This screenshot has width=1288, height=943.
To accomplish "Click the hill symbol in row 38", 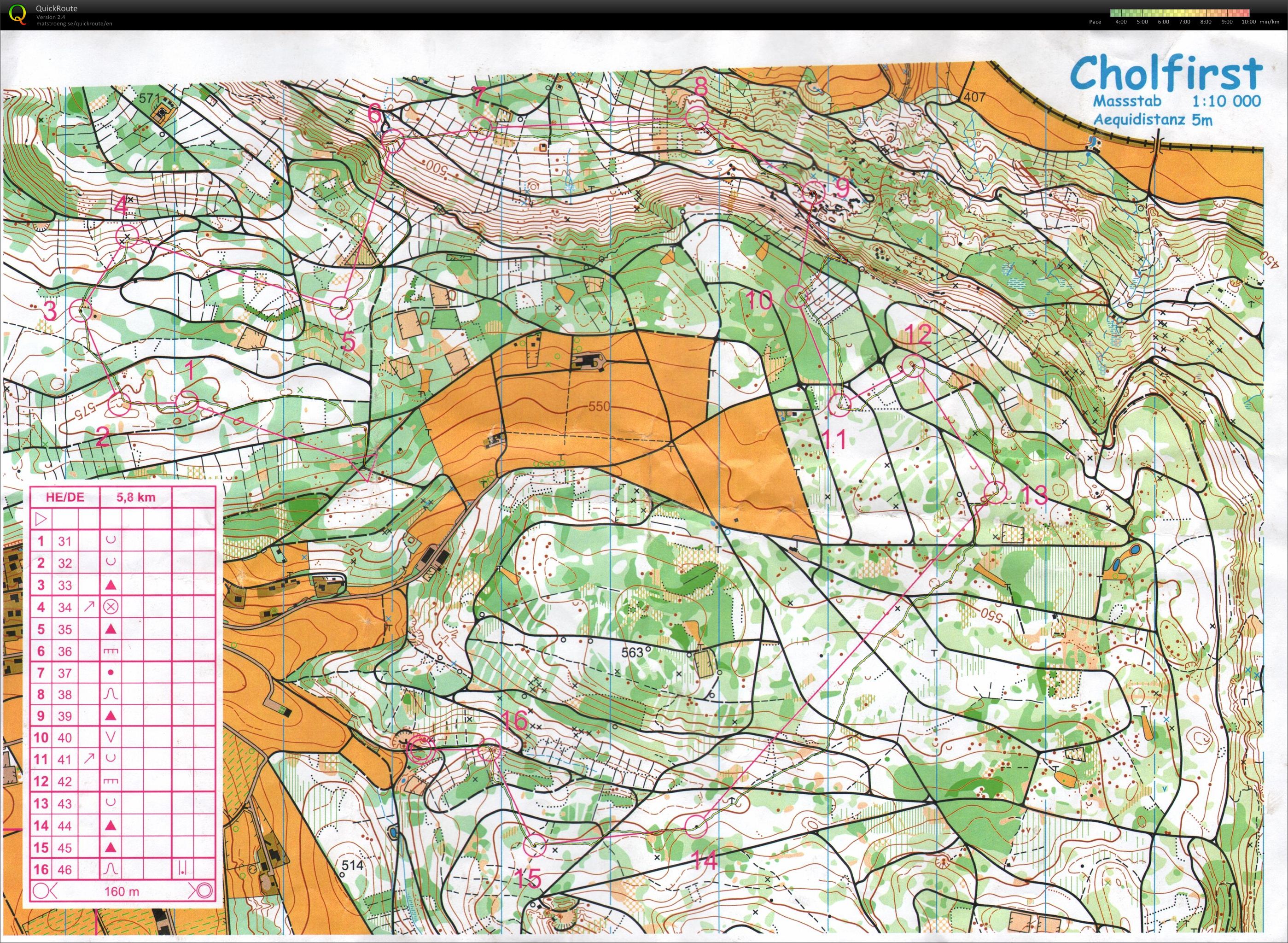I will [111, 694].
